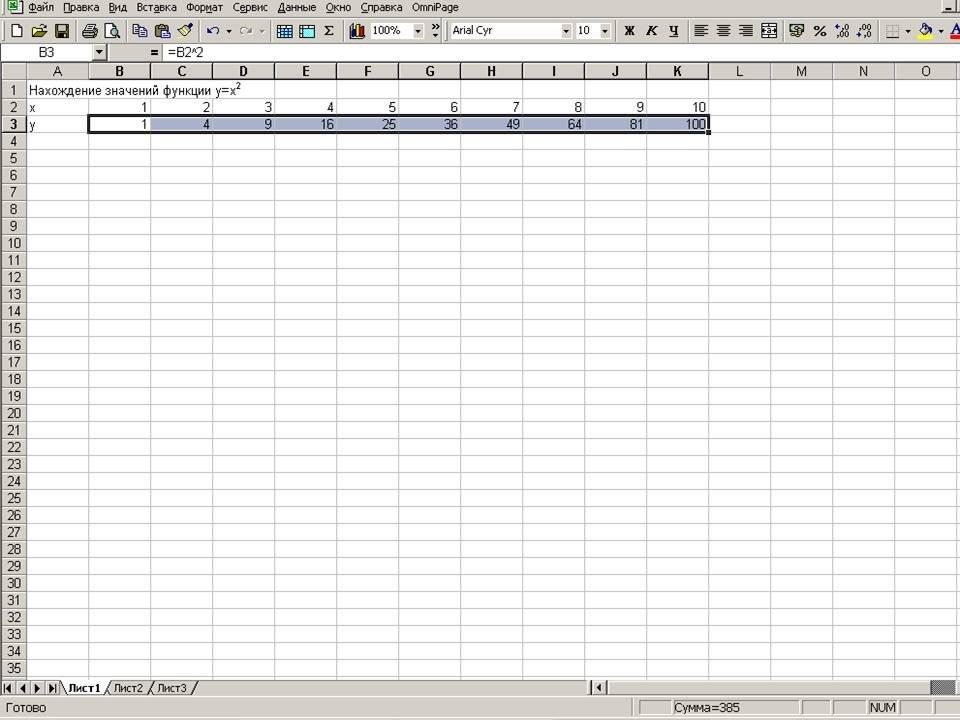Toggle italic formatting (К button)

651,31
